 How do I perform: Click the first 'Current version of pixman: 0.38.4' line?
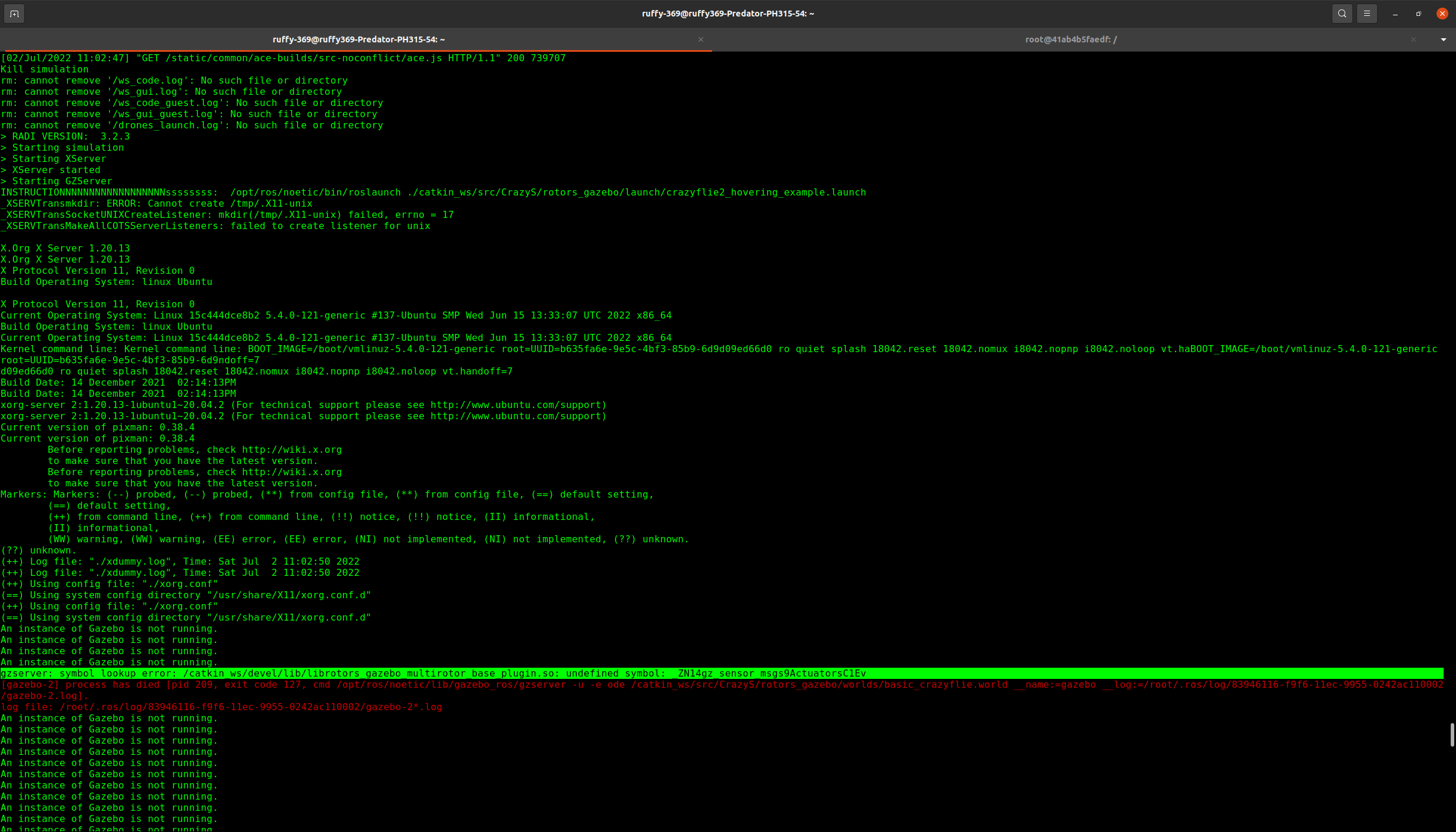[x=98, y=427]
